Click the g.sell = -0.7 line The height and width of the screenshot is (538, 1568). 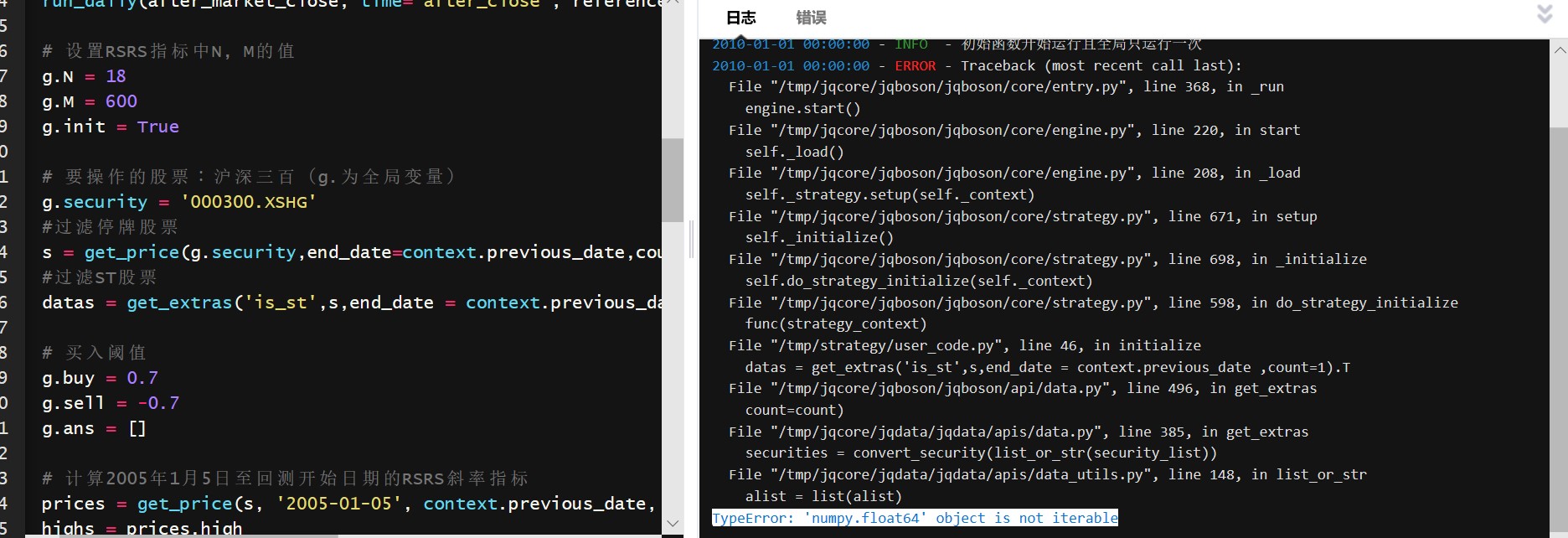point(111,403)
